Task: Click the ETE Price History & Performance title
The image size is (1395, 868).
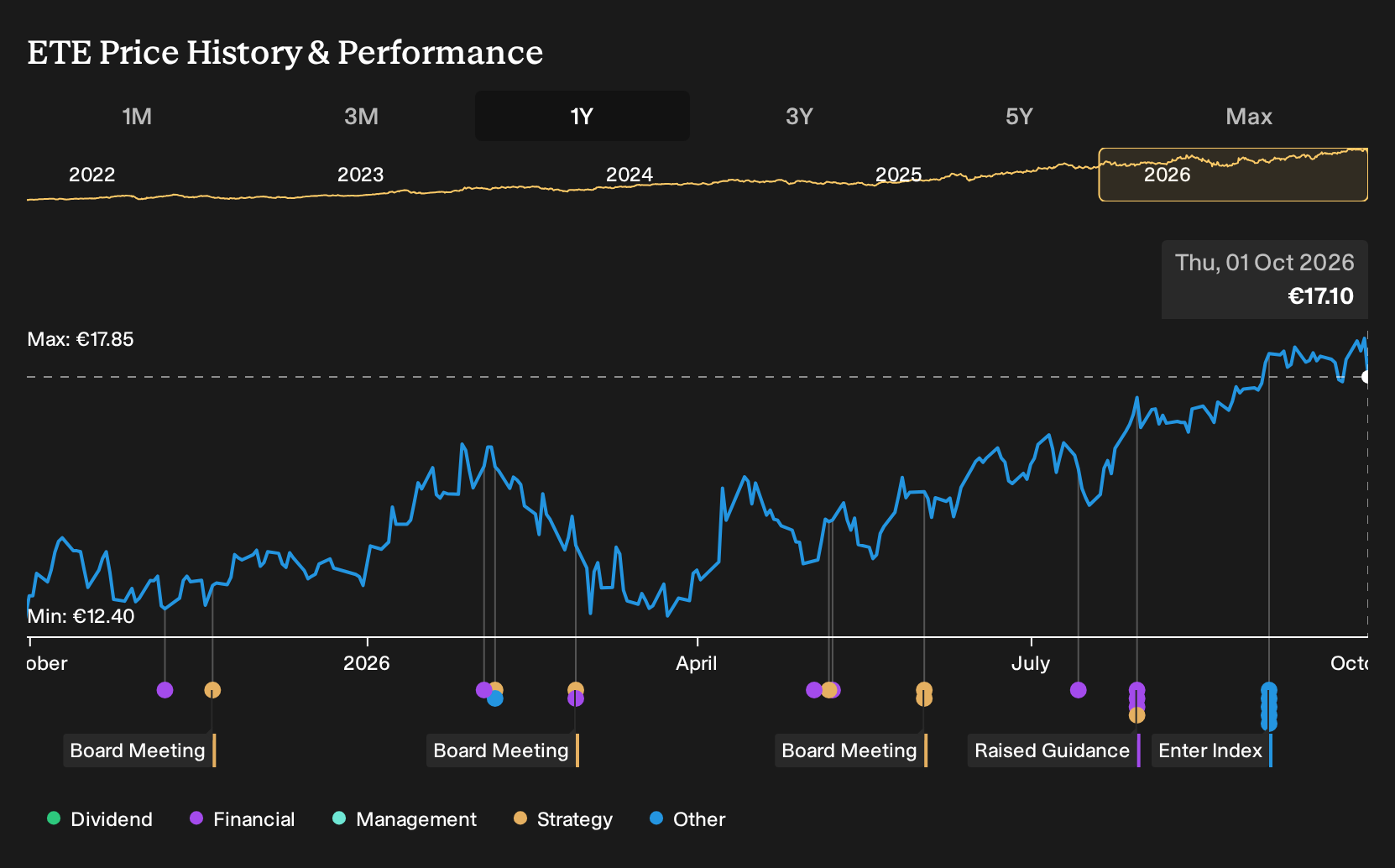Action: (285, 52)
